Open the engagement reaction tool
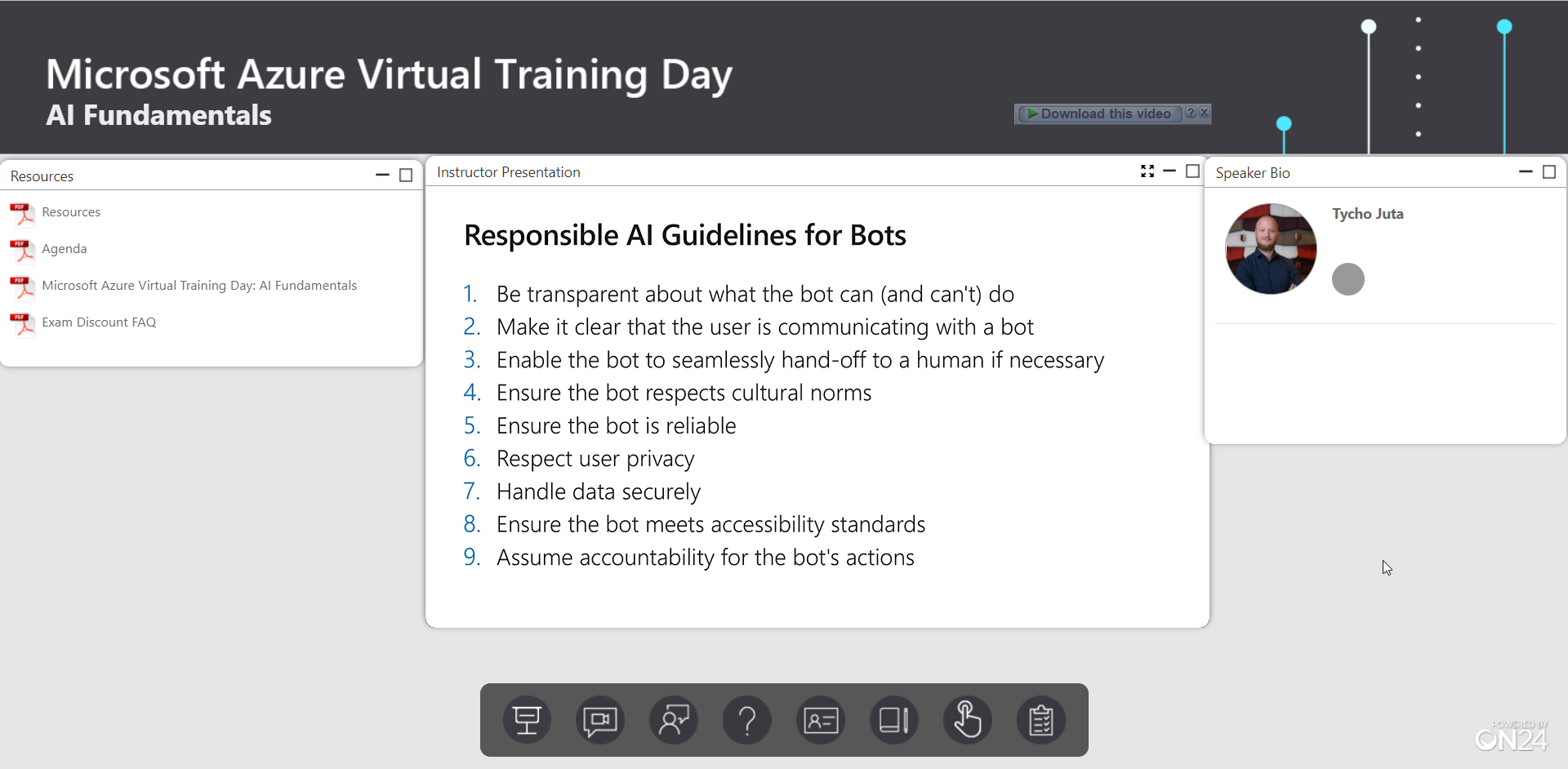Screen dimensions: 1568x769 coord(968,720)
